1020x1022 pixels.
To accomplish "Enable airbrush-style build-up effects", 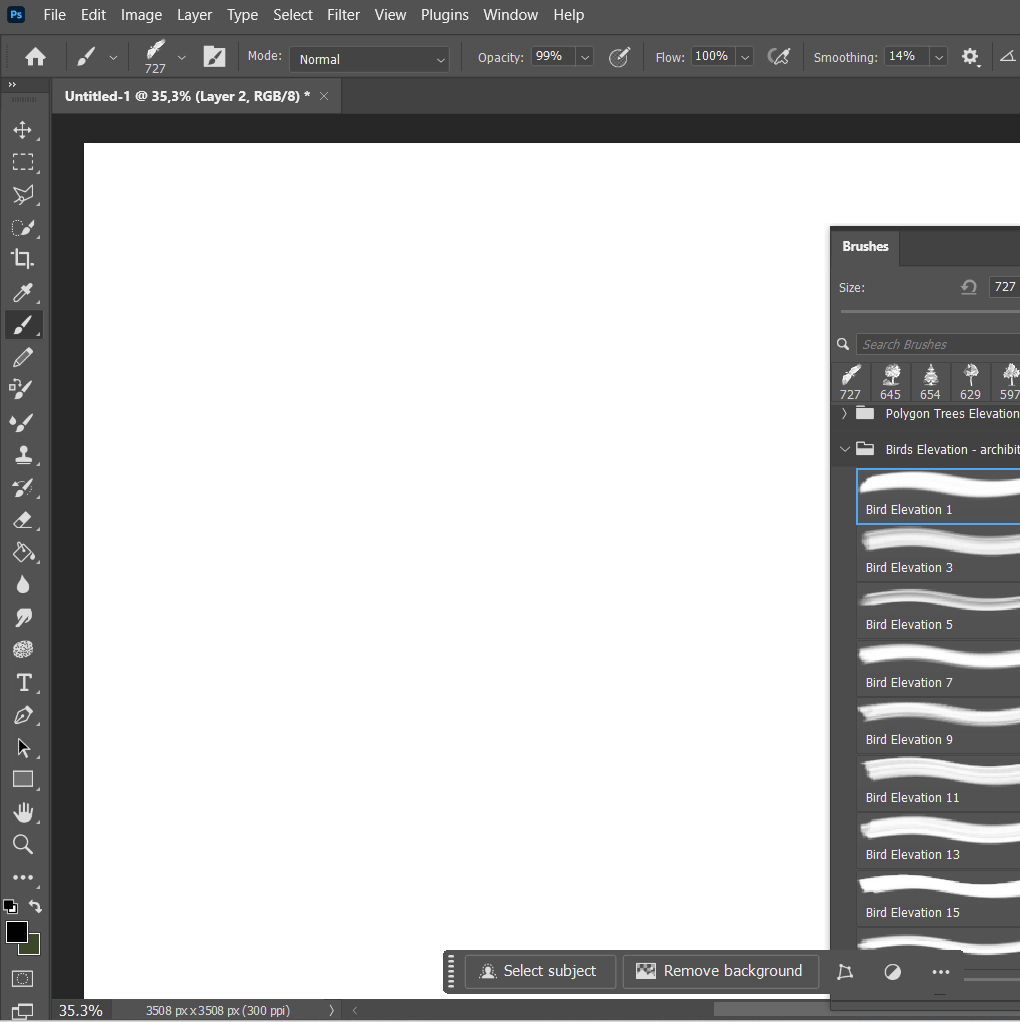I will [x=778, y=57].
